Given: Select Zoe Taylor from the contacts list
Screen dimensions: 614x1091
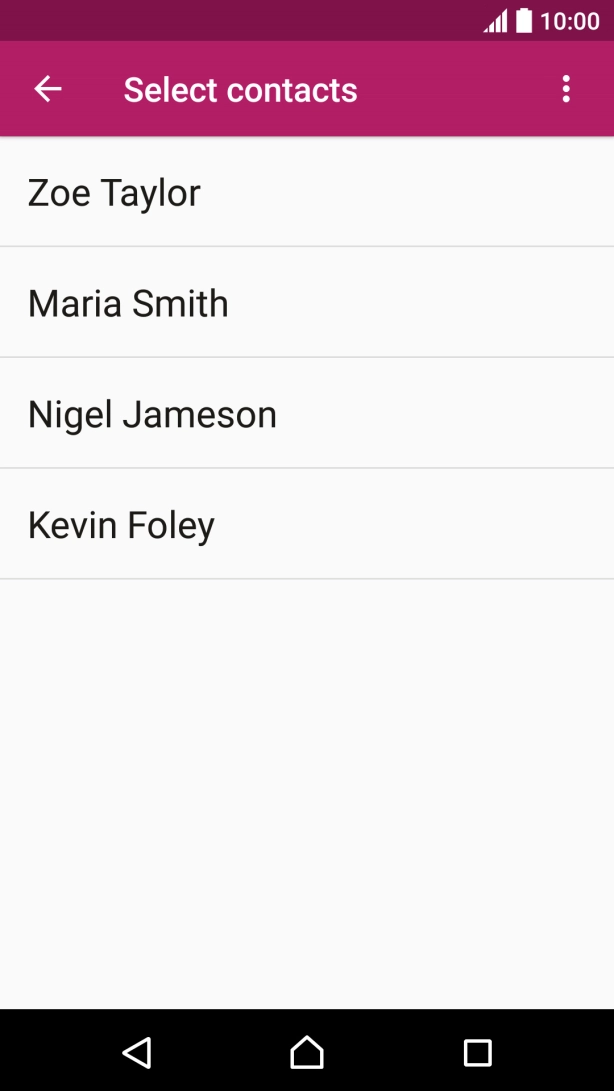Looking at the screenshot, I should [x=114, y=192].
